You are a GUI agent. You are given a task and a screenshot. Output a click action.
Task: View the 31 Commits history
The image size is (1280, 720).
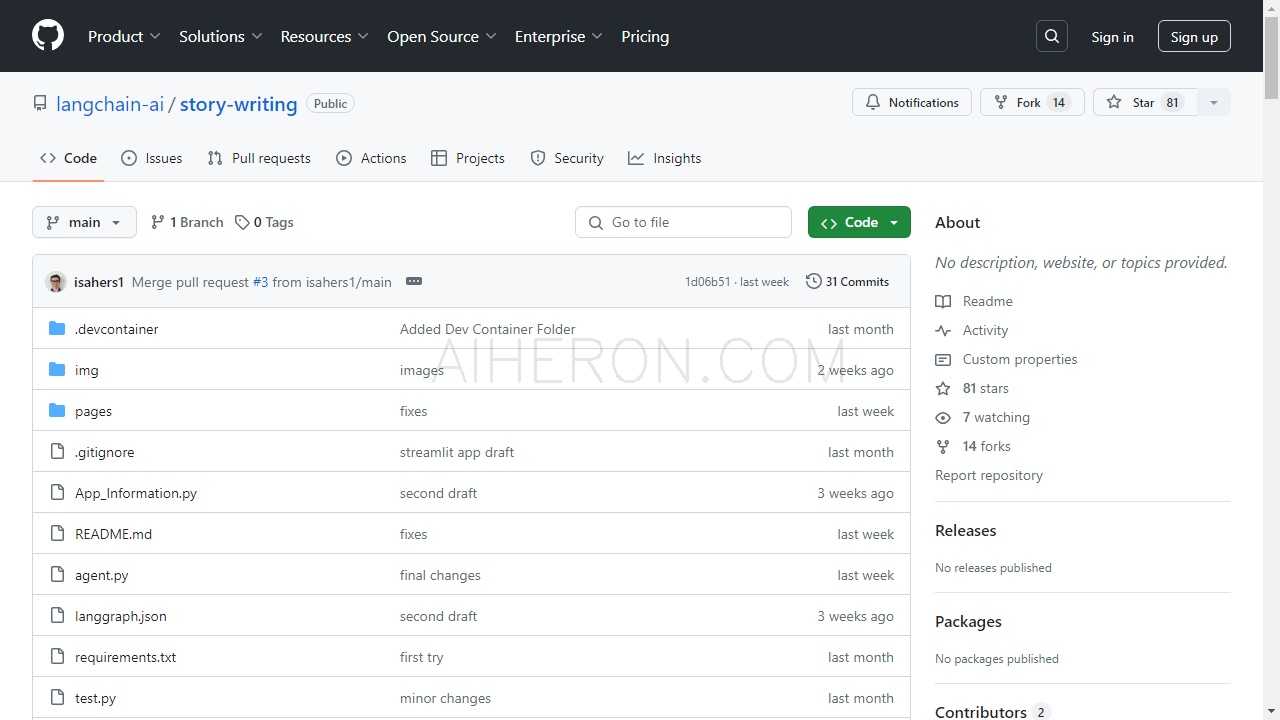(848, 282)
